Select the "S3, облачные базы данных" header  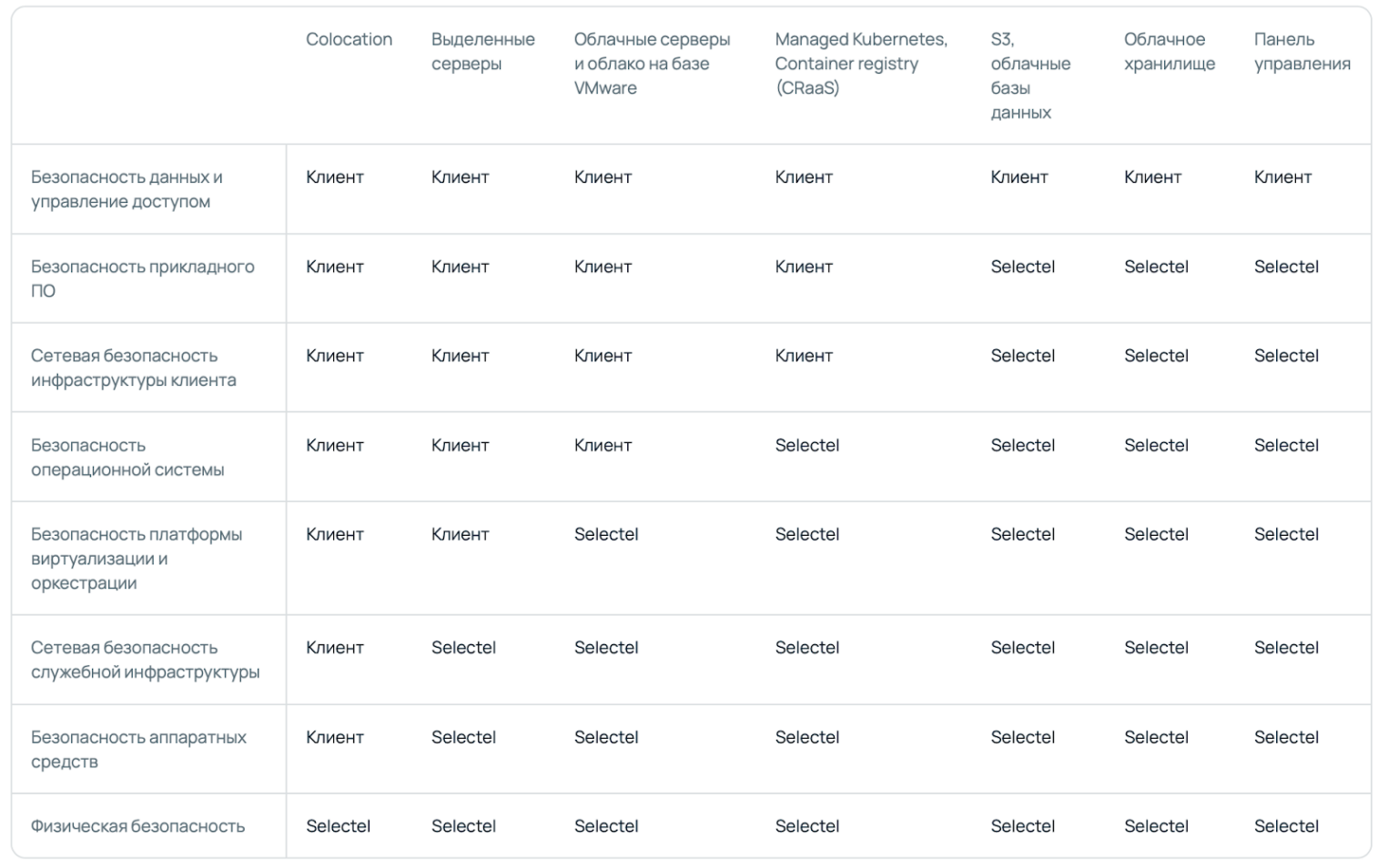coord(1029,76)
